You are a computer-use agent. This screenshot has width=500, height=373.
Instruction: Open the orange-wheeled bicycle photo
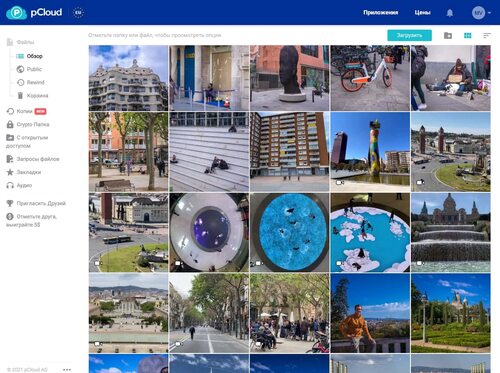(370, 78)
